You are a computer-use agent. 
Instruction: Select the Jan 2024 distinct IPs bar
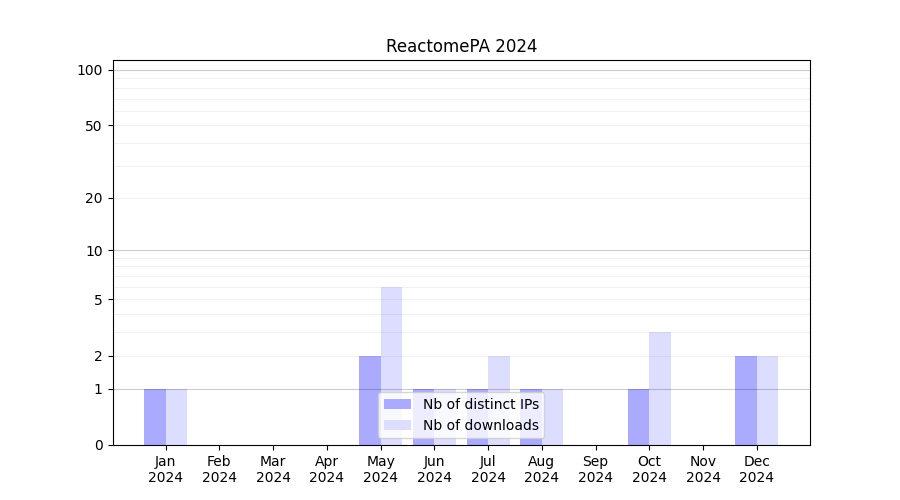pyautogui.click(x=155, y=417)
